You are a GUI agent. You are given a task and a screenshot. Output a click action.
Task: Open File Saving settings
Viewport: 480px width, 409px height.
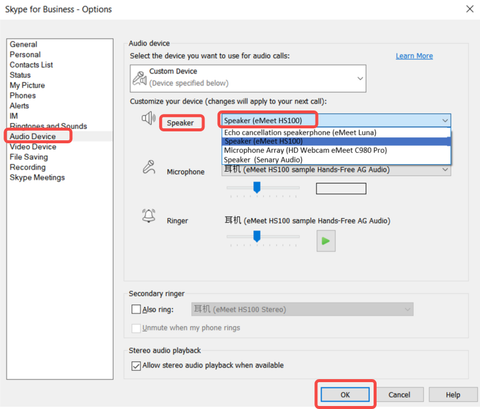[x=29, y=157]
